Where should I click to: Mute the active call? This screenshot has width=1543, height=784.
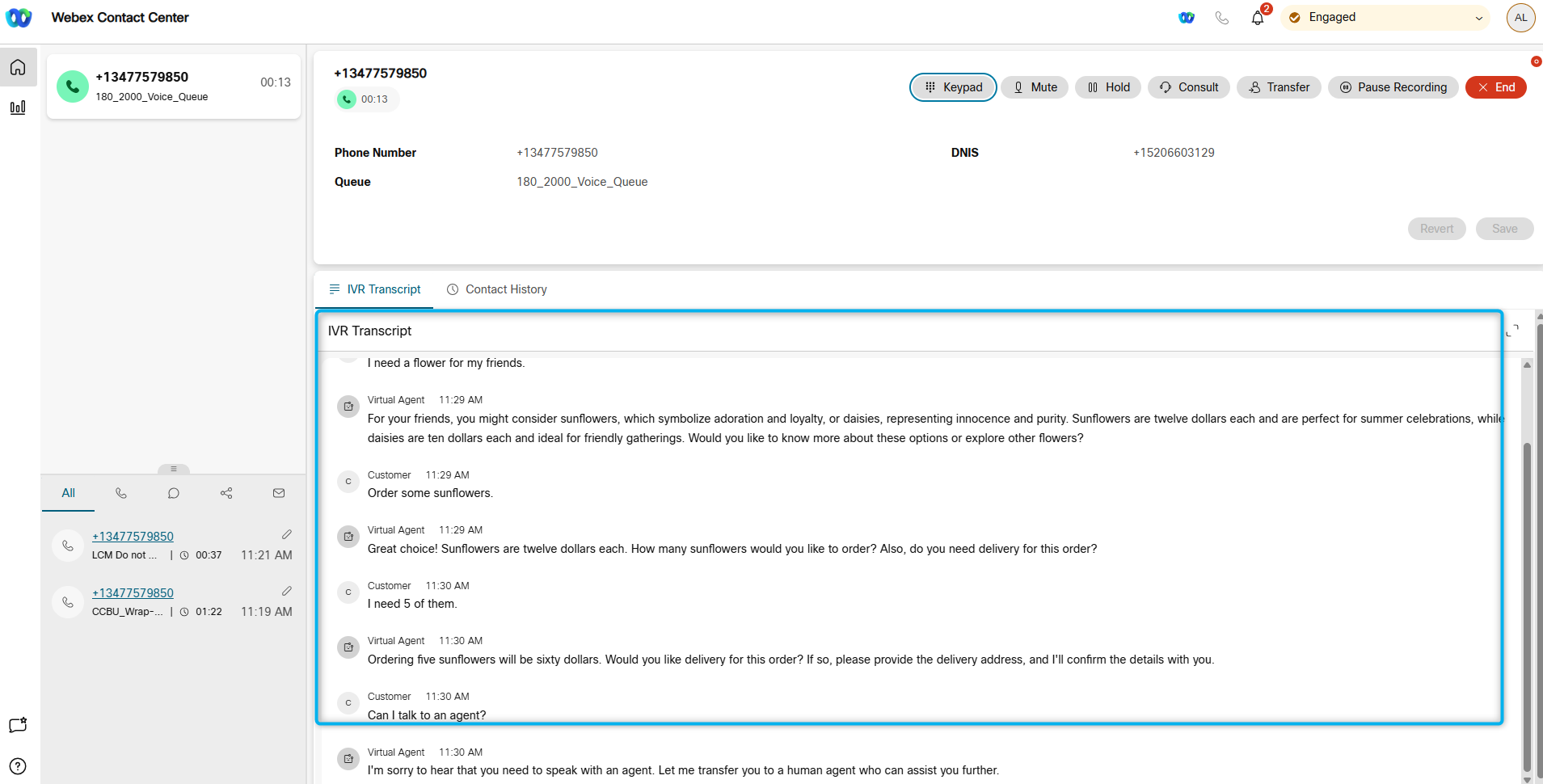coord(1035,87)
